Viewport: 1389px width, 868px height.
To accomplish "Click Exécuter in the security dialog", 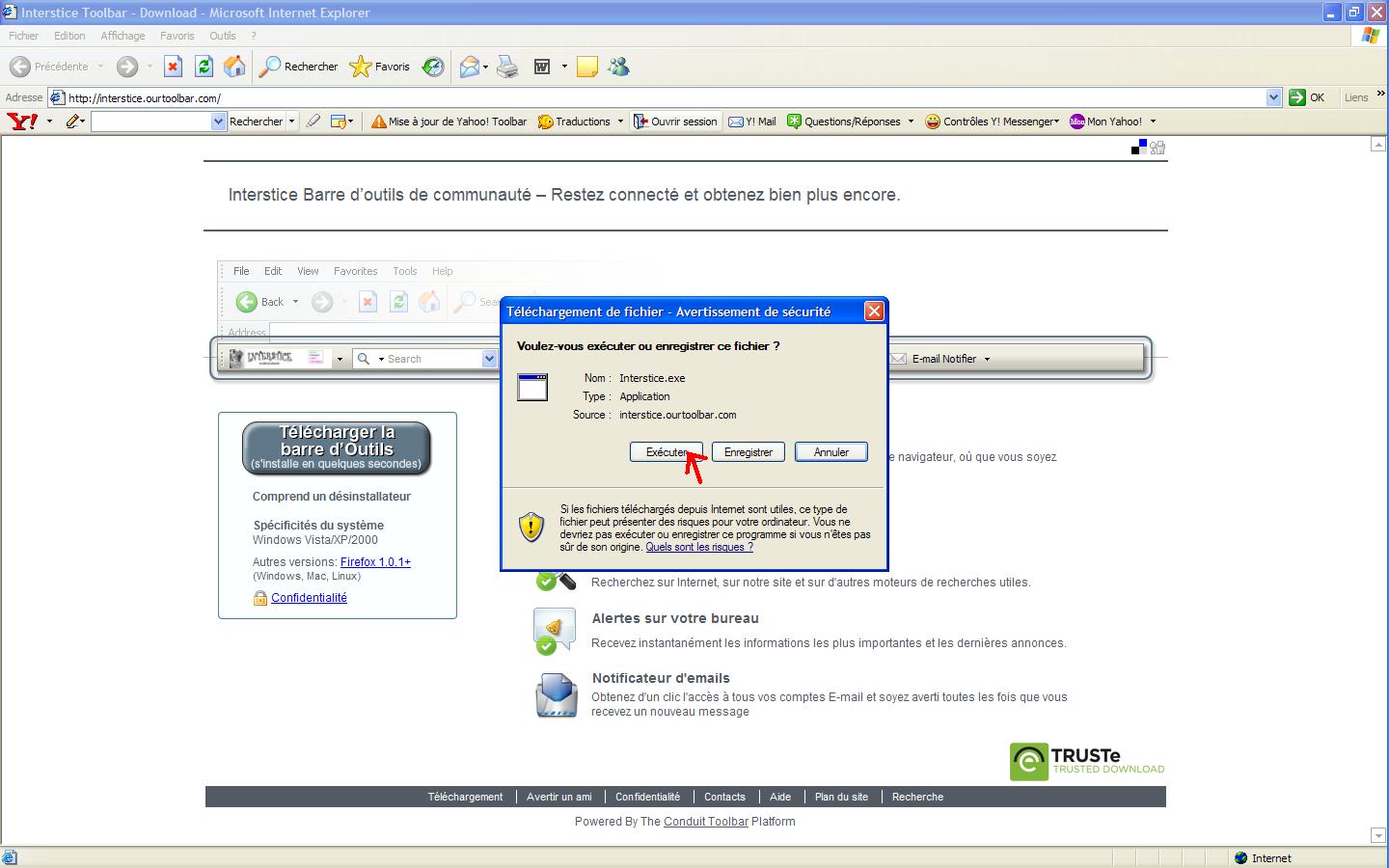I will point(667,451).
